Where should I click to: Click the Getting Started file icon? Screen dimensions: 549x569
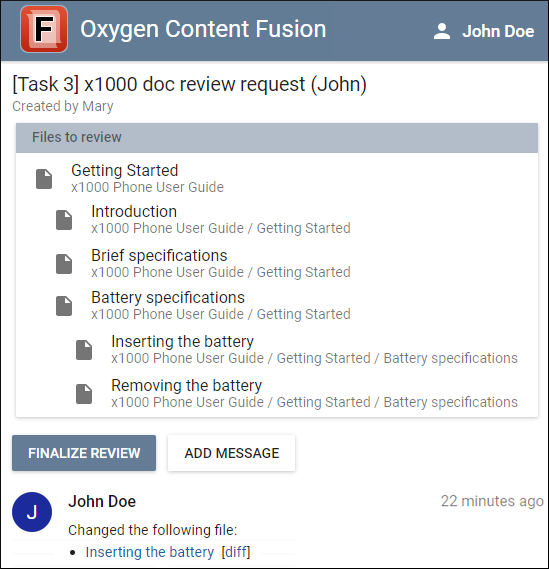pos(44,179)
